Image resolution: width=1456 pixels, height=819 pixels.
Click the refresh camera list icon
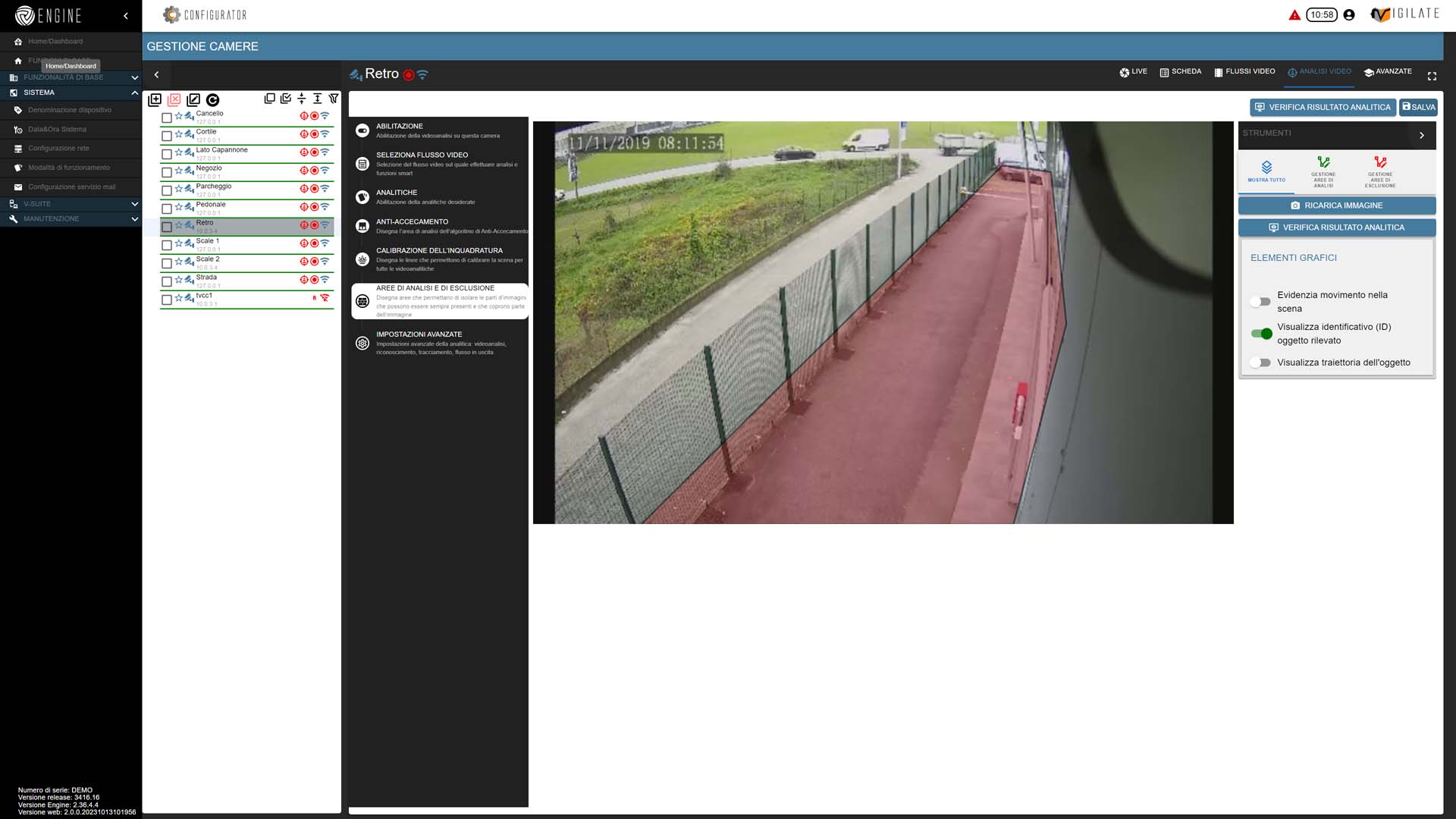point(213,99)
